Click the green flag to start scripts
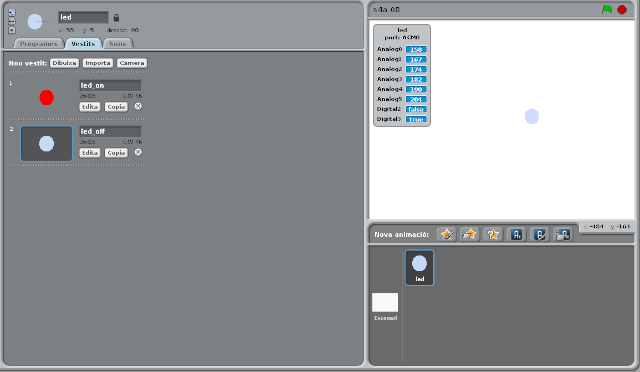The image size is (640, 372). point(607,9)
